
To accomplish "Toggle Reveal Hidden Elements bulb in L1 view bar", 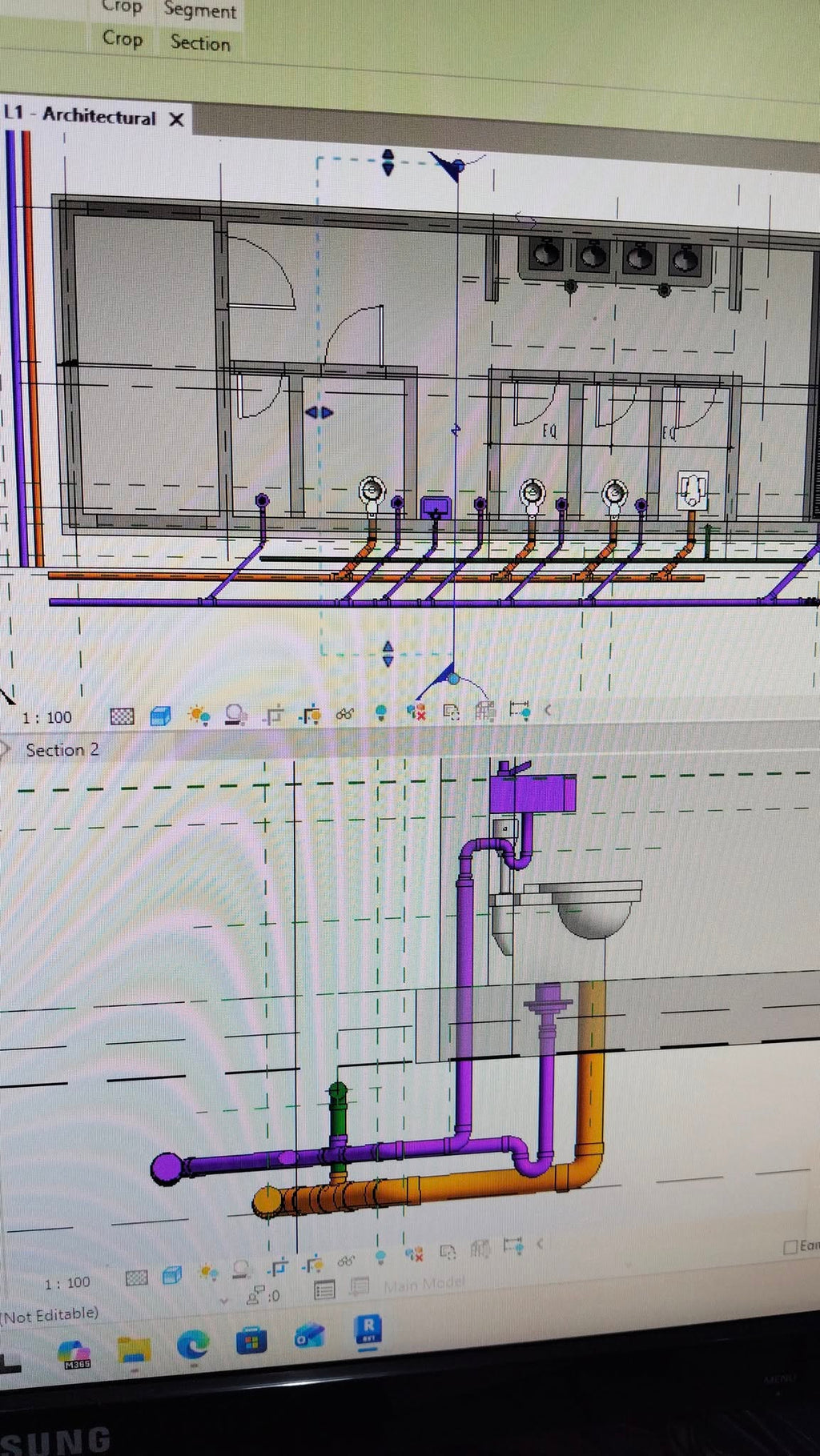I will point(381,712).
